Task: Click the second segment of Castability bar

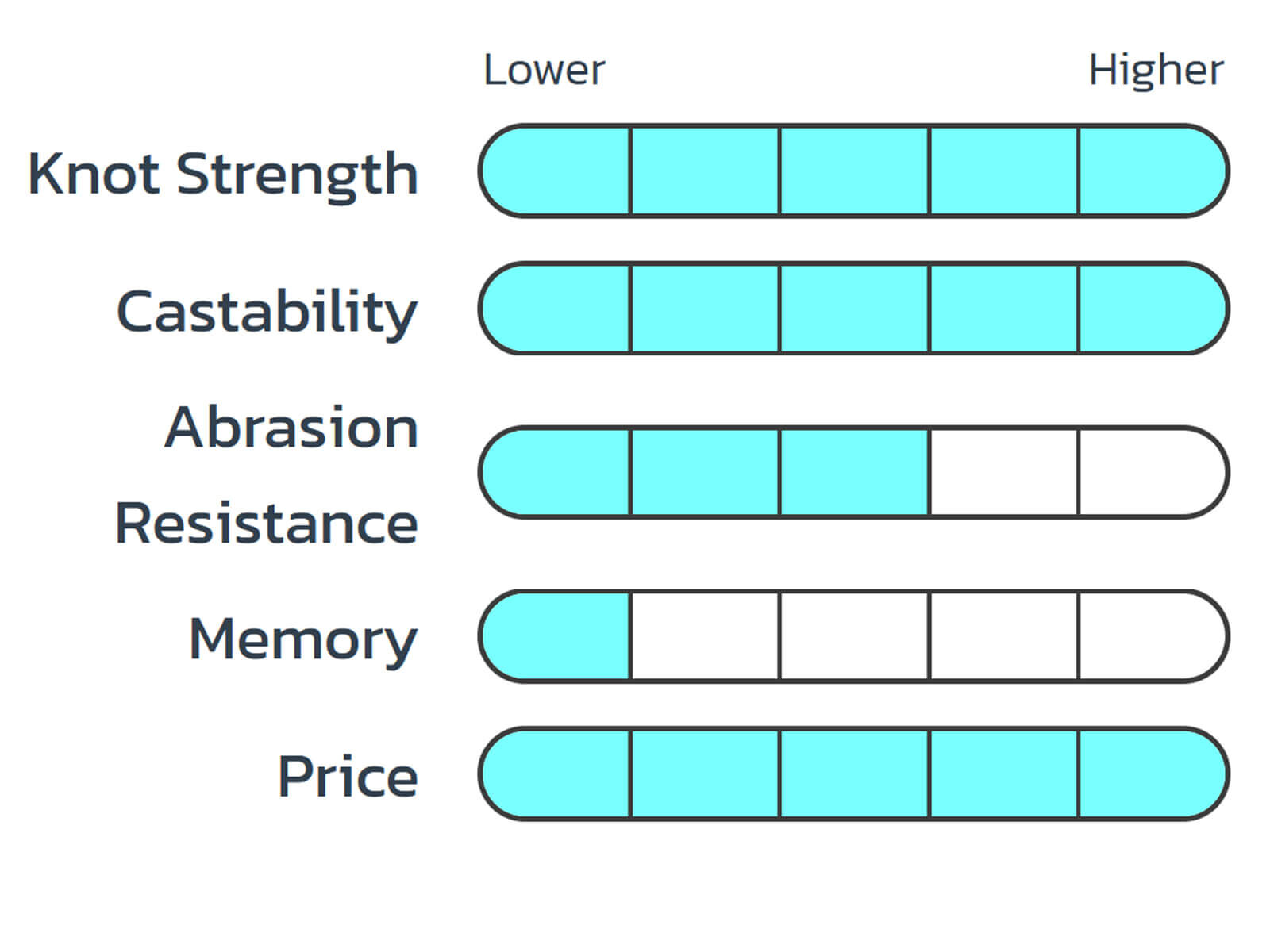Action: 705,308
